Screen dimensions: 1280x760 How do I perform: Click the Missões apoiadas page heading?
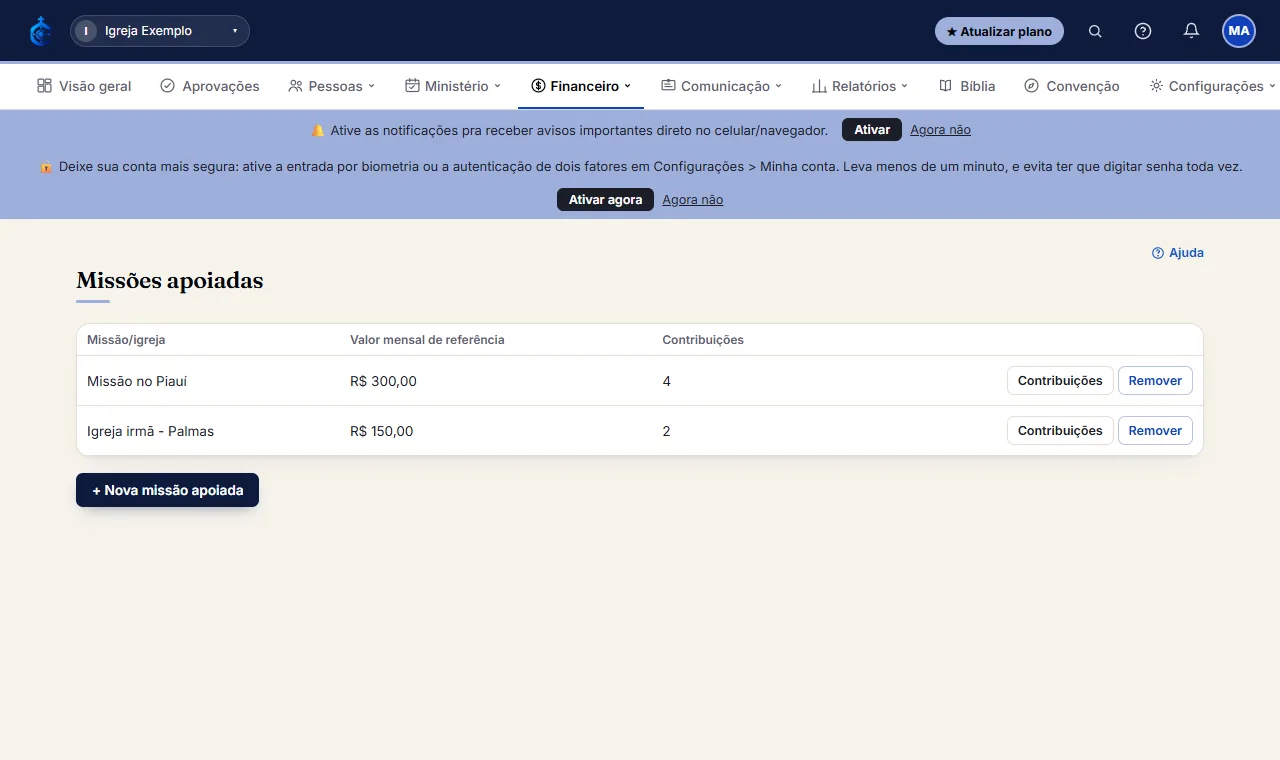tap(170, 281)
